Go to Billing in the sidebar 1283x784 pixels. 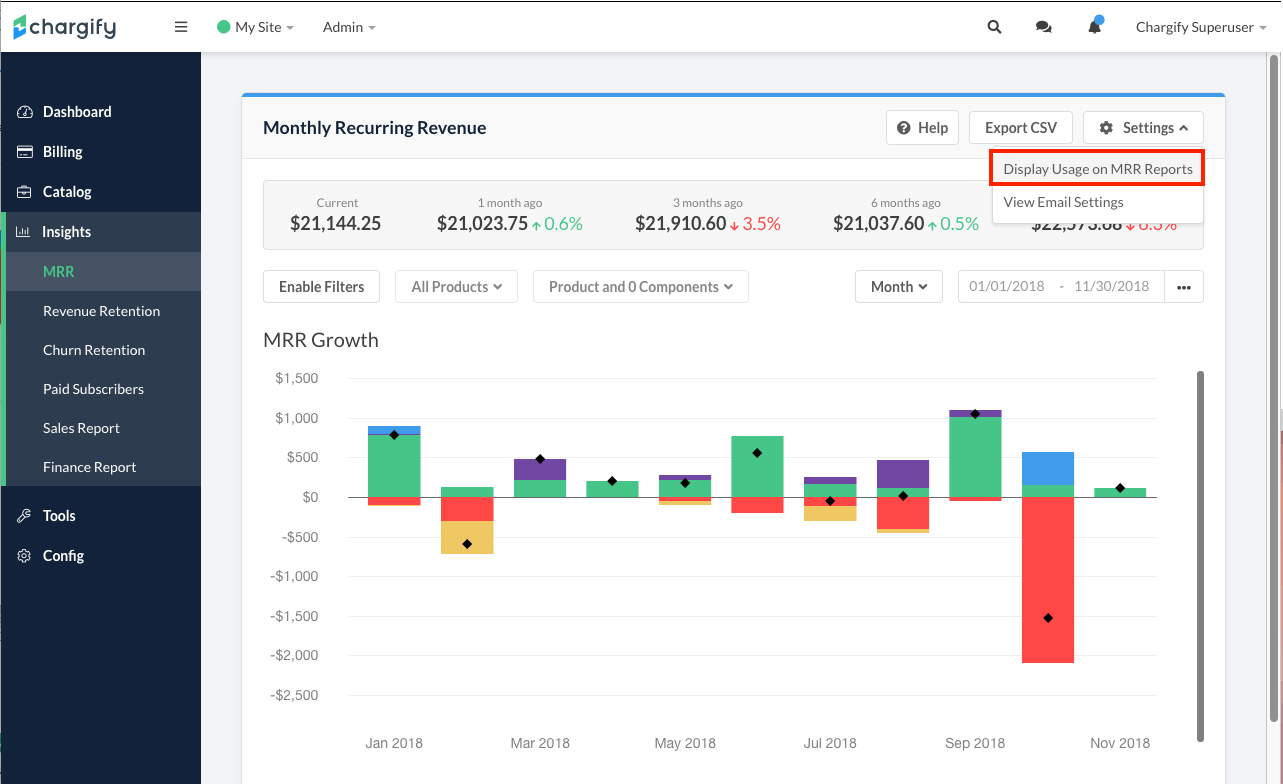[x=62, y=152]
